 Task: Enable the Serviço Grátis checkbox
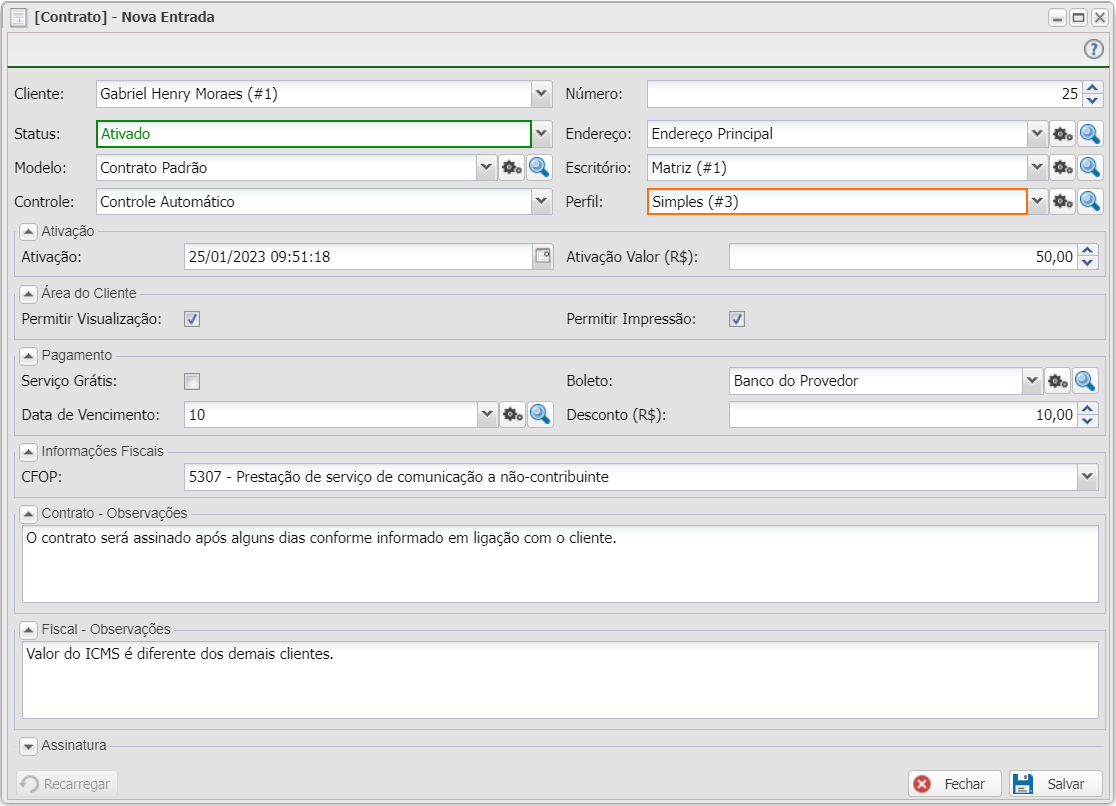tap(193, 381)
